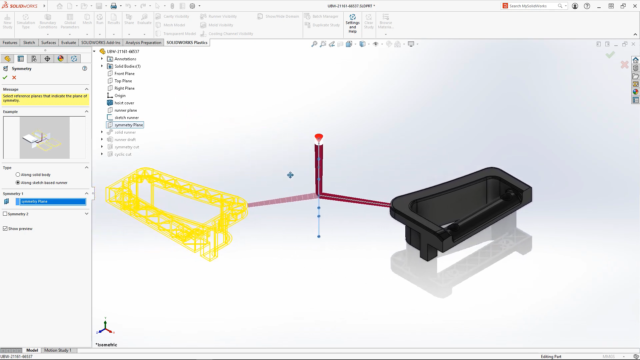Toggle the Show preview checkbox
The width and height of the screenshot is (640, 360).
[x=5, y=229]
